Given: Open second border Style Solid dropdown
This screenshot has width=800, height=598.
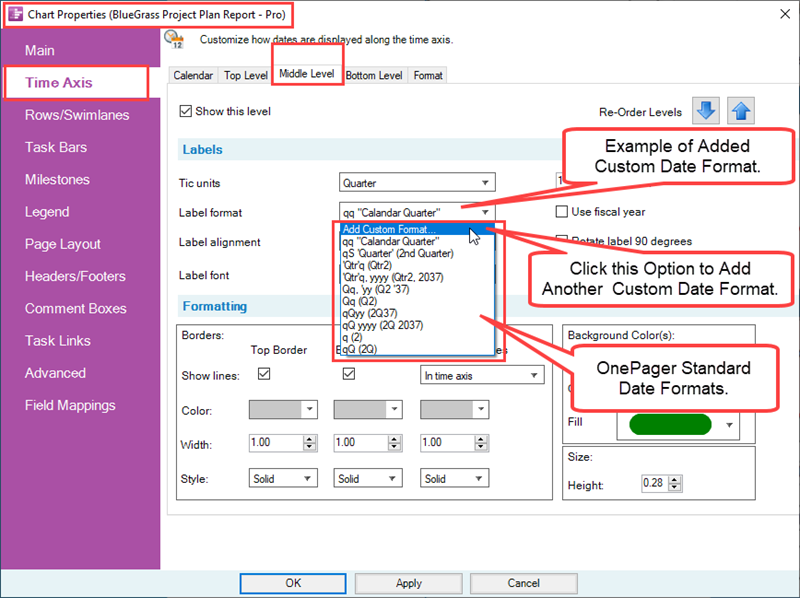Looking at the screenshot, I should 368,478.
